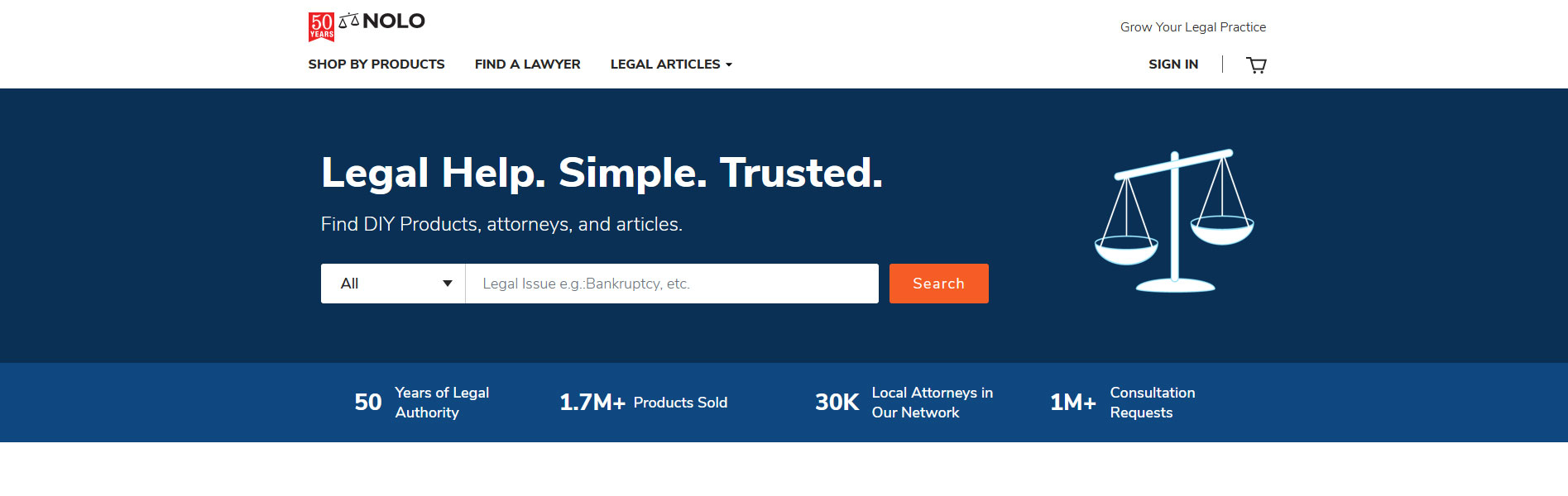
Task: Focus the Legal Issue search field
Action: (672, 284)
